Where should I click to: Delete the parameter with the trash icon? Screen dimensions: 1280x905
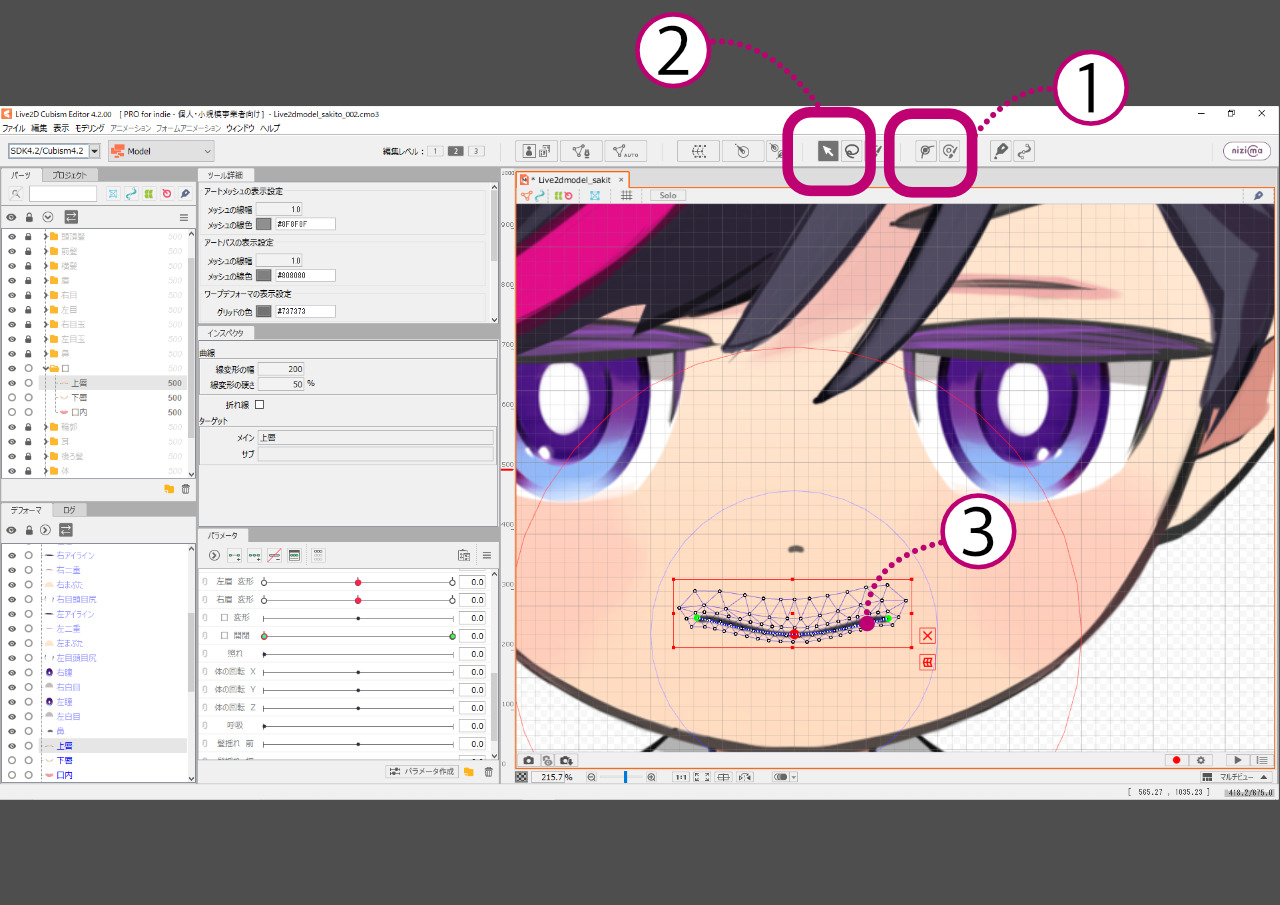pyautogui.click(x=488, y=772)
